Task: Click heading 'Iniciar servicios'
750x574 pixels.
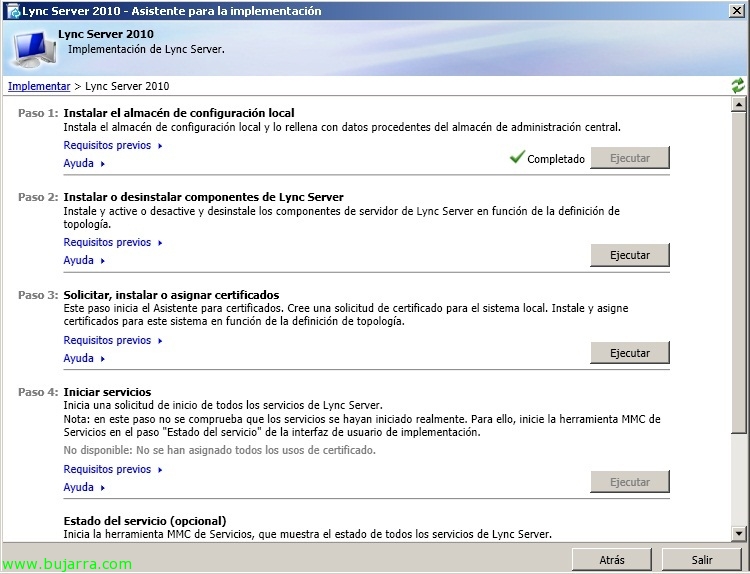Action: coord(107,392)
